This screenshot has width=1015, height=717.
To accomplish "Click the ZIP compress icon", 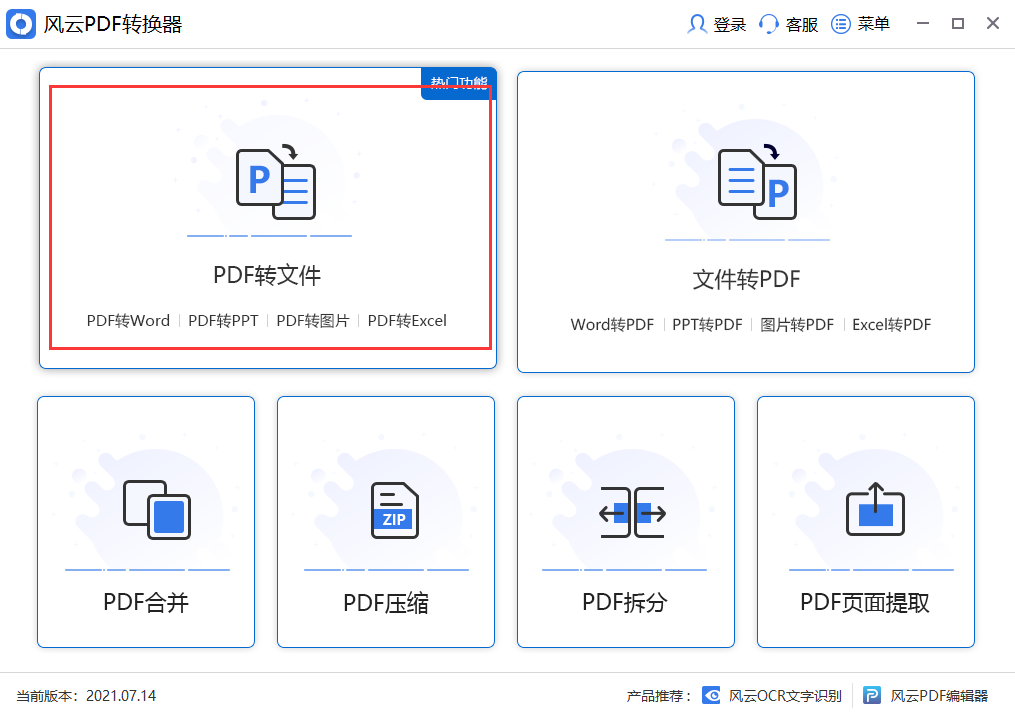I will [395, 510].
